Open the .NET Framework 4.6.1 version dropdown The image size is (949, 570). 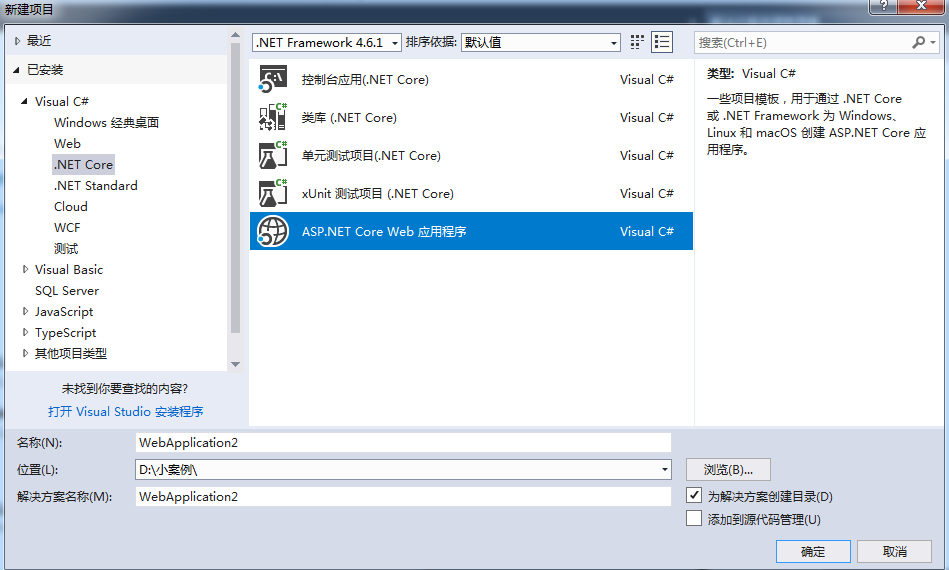pos(326,42)
